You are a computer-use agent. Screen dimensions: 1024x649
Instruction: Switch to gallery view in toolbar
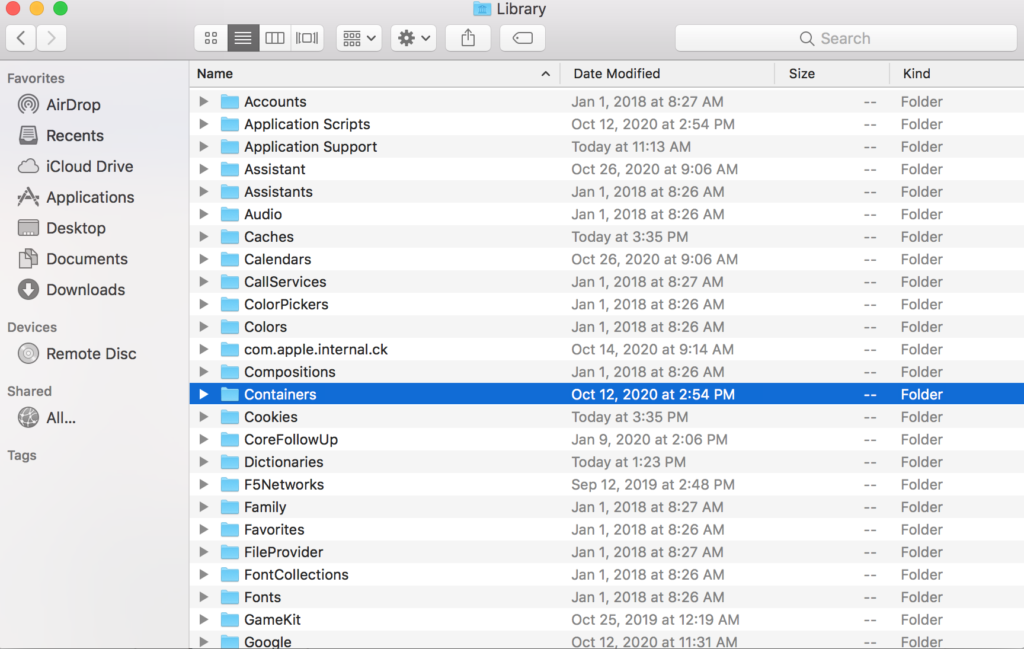click(x=307, y=38)
